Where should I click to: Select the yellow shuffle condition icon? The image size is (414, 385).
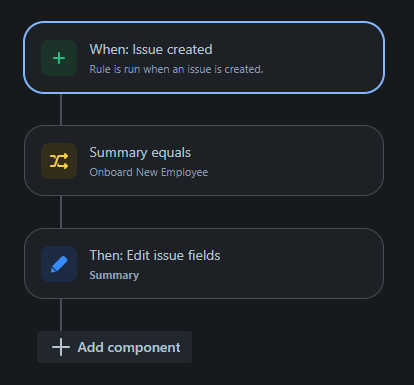pos(59,161)
